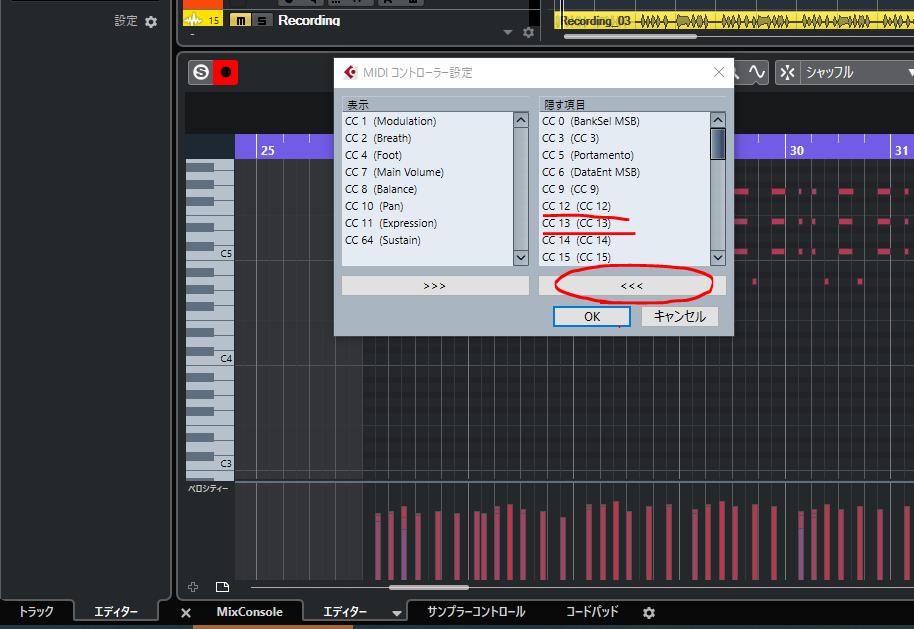This screenshot has height=629, width=914.
Task: Click the キャンセル button
Action: coord(680,317)
